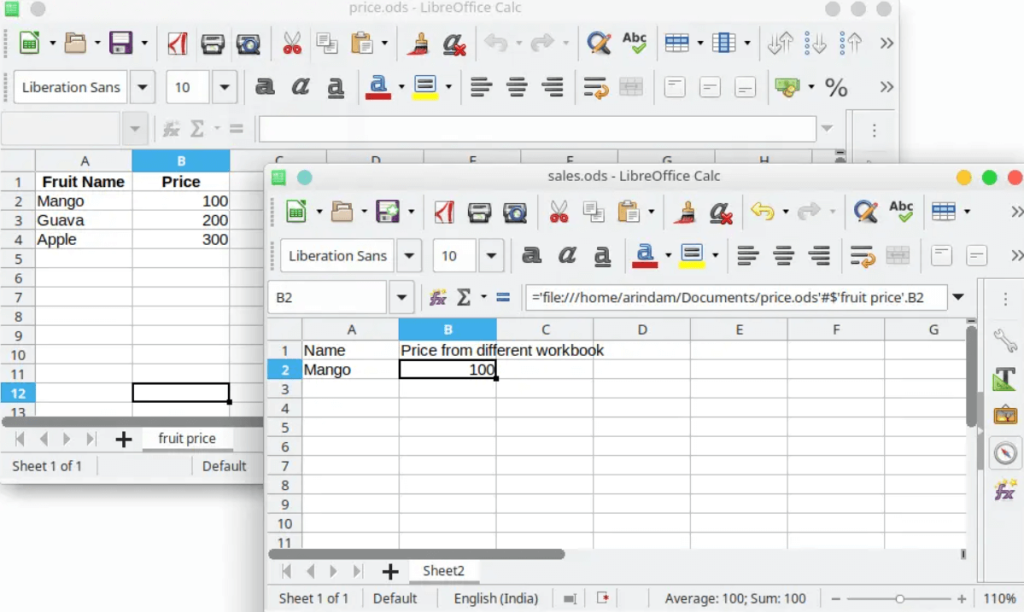Click the AutoSum sigma icon
This screenshot has height=612, width=1024.
465,296
